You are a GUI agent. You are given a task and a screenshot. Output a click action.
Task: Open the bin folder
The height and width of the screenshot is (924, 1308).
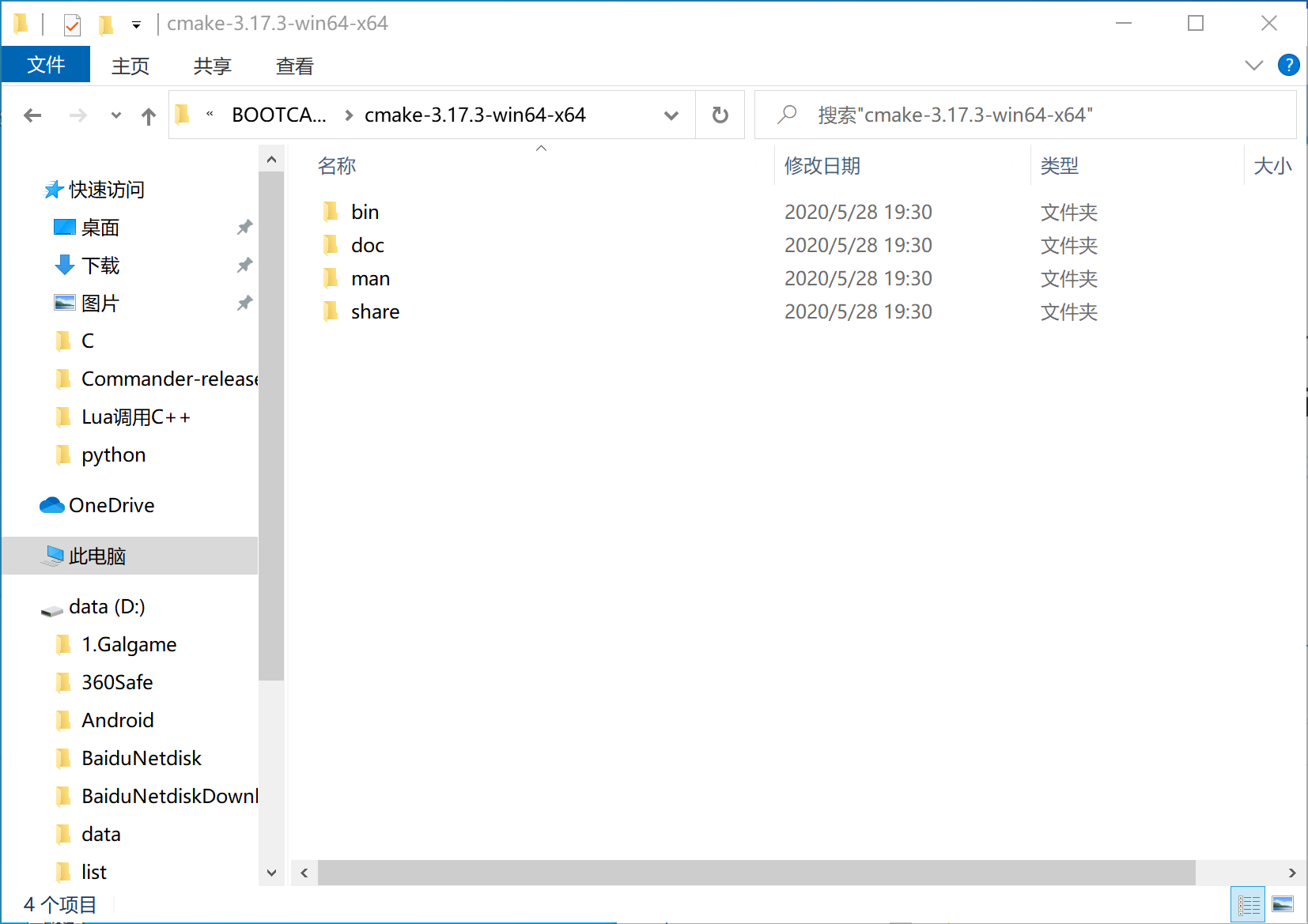pos(365,212)
